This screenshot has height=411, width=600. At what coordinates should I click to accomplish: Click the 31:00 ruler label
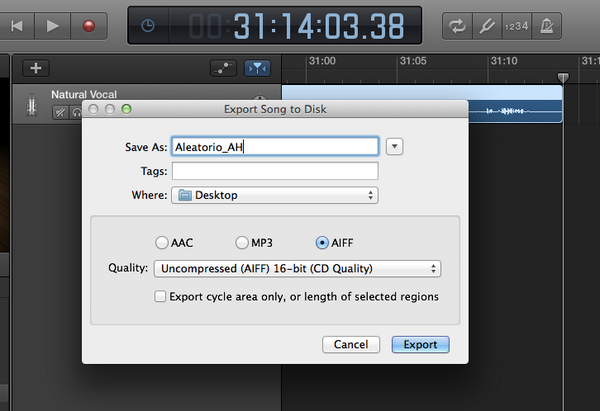coord(322,61)
